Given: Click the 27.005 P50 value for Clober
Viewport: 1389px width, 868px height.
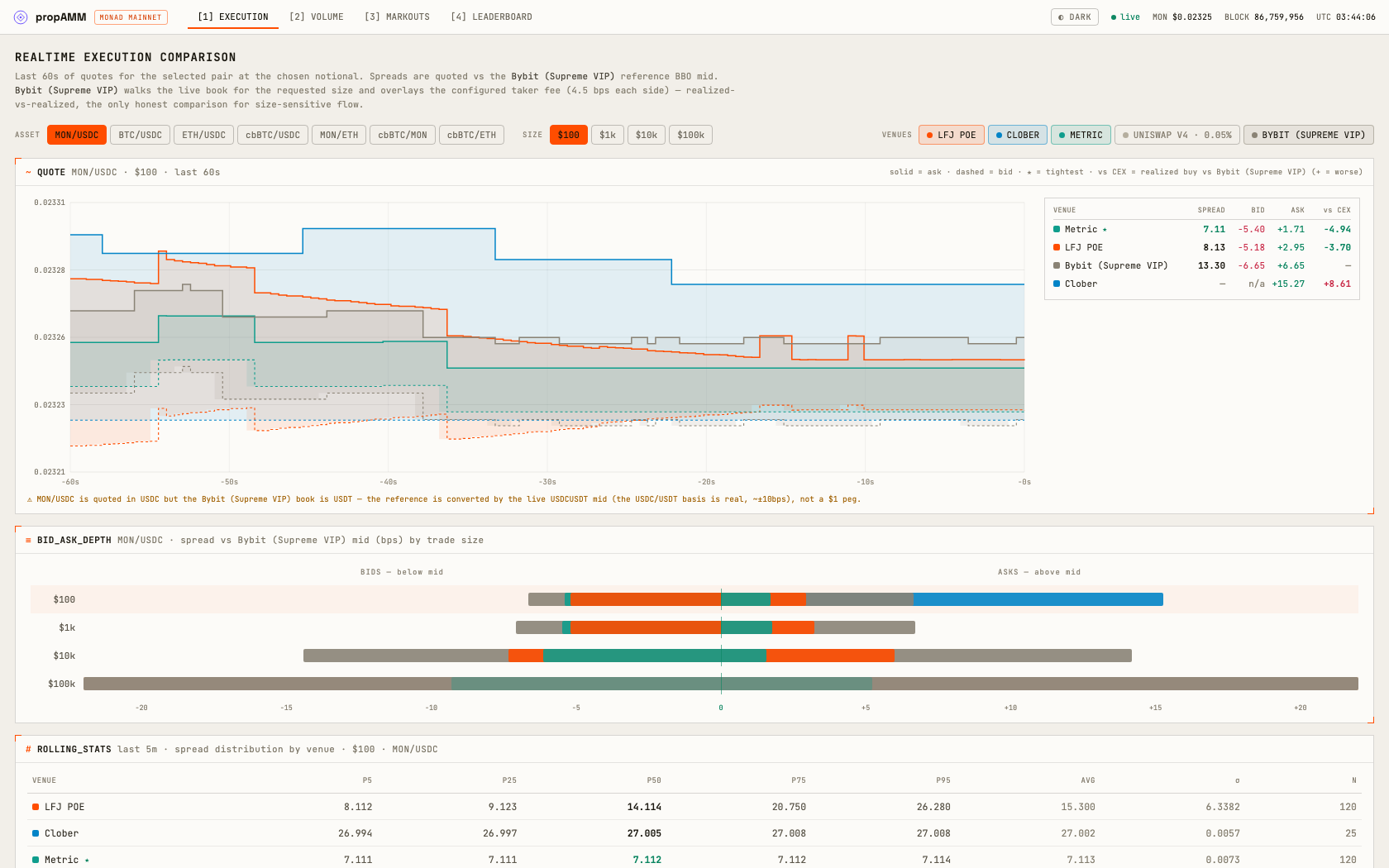Looking at the screenshot, I should click(x=644, y=833).
